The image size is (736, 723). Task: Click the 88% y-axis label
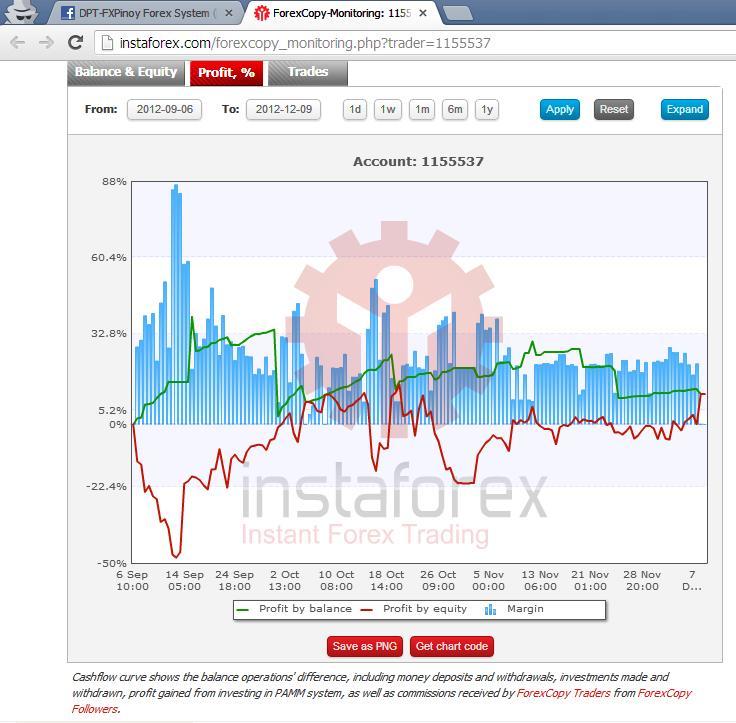click(114, 182)
